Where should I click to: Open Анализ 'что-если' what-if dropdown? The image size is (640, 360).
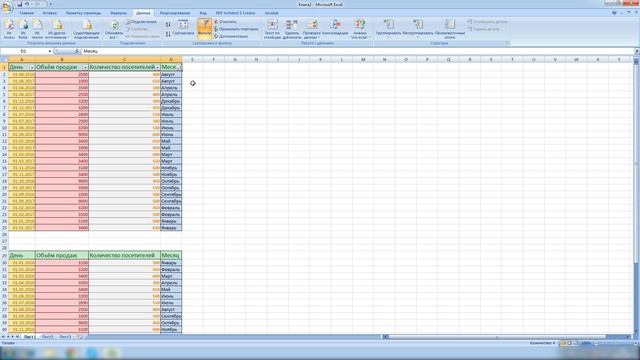click(360, 29)
